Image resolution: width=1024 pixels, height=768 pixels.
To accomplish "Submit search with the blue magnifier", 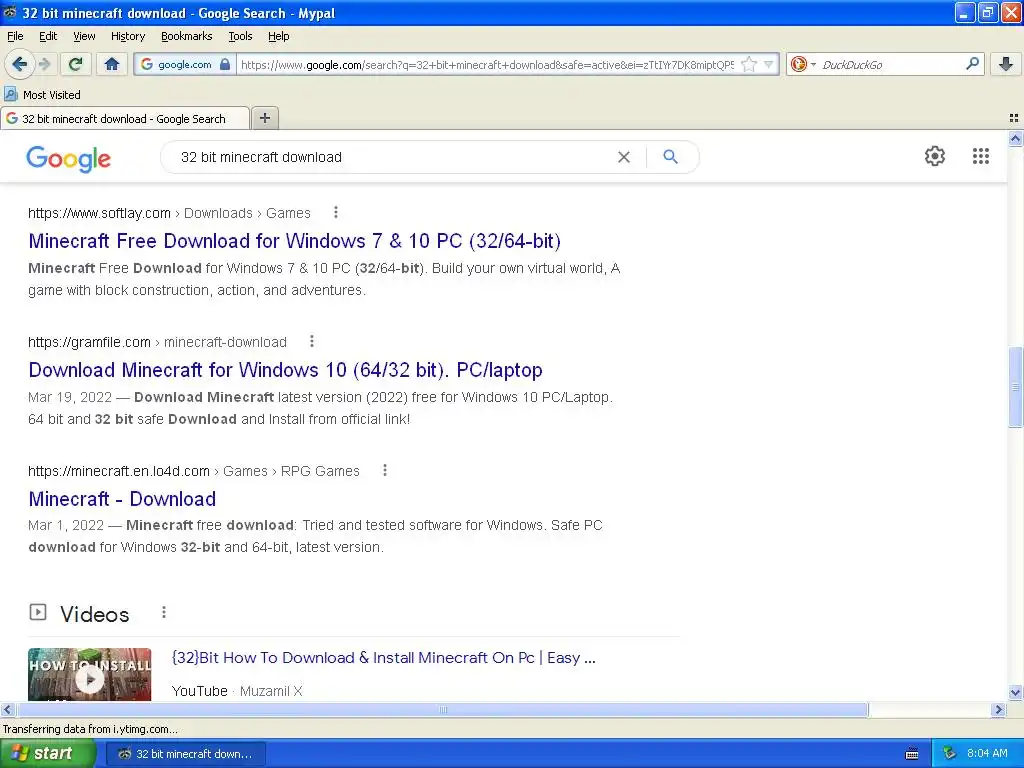I will tap(670, 157).
